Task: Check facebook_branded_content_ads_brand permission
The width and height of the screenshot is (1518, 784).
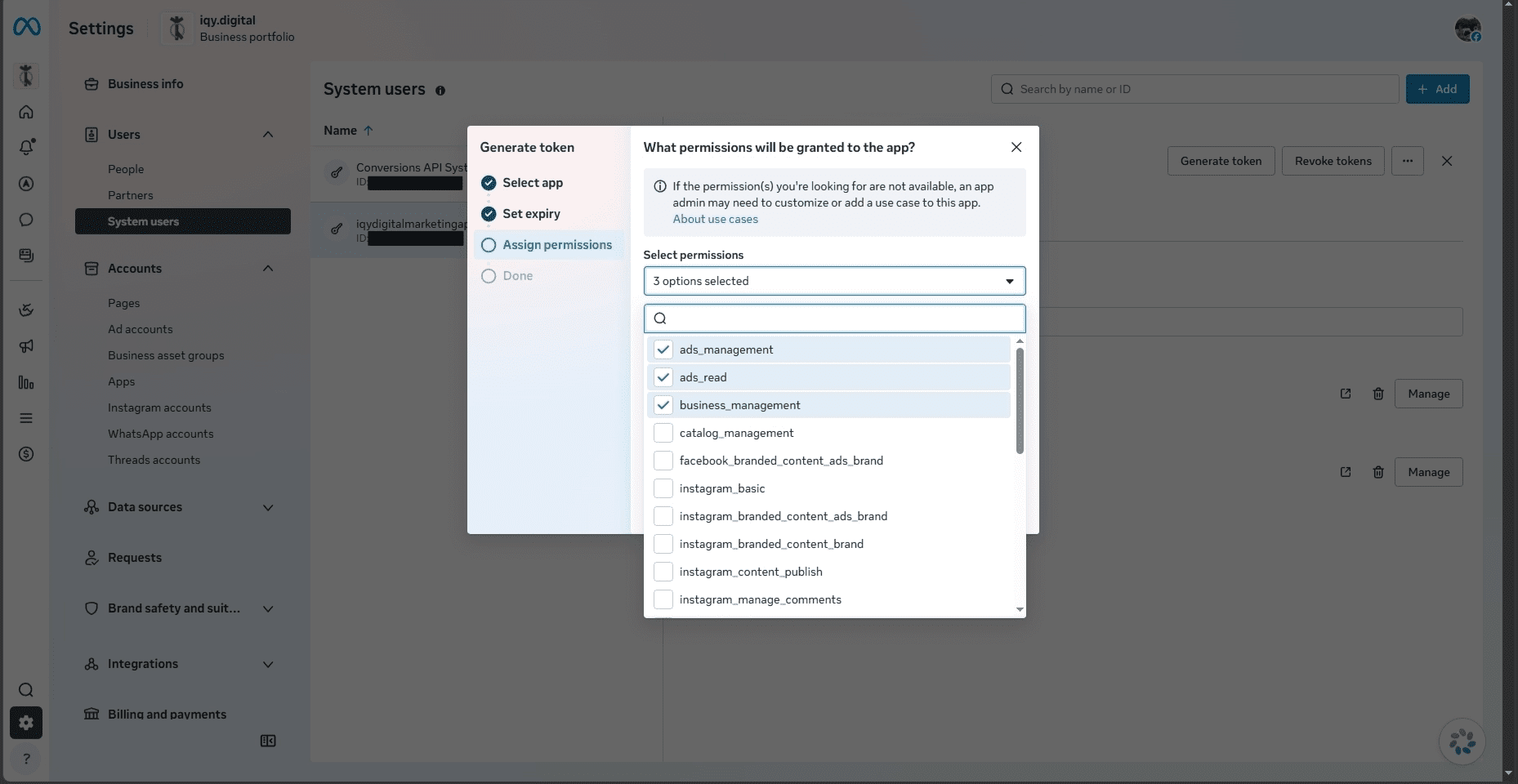Action: coord(663,461)
